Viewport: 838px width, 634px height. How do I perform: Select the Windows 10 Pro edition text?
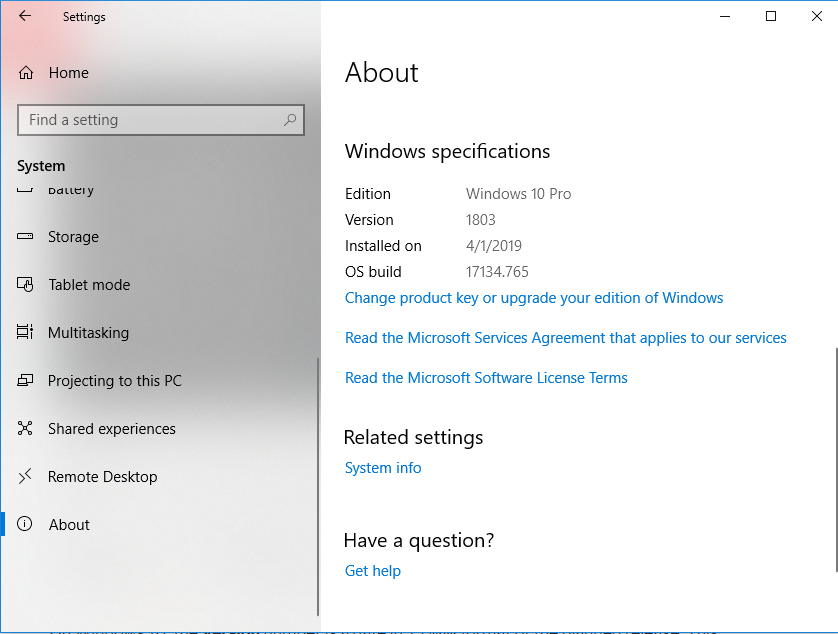518,194
